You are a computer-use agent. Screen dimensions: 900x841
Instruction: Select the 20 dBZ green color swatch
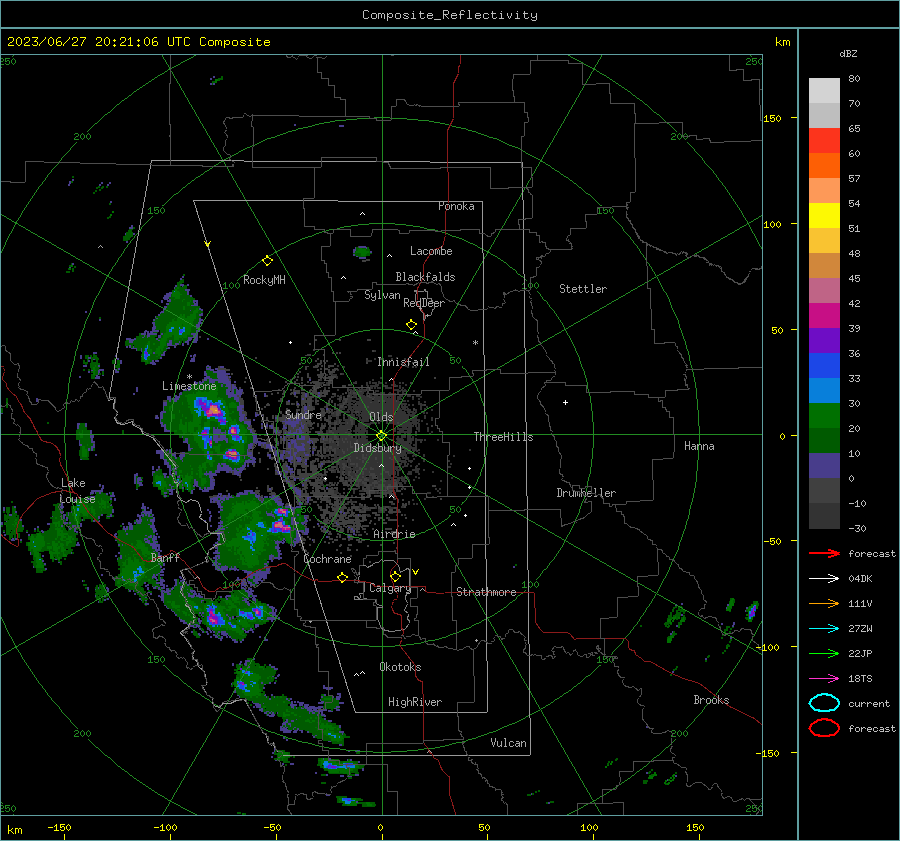click(x=824, y=416)
